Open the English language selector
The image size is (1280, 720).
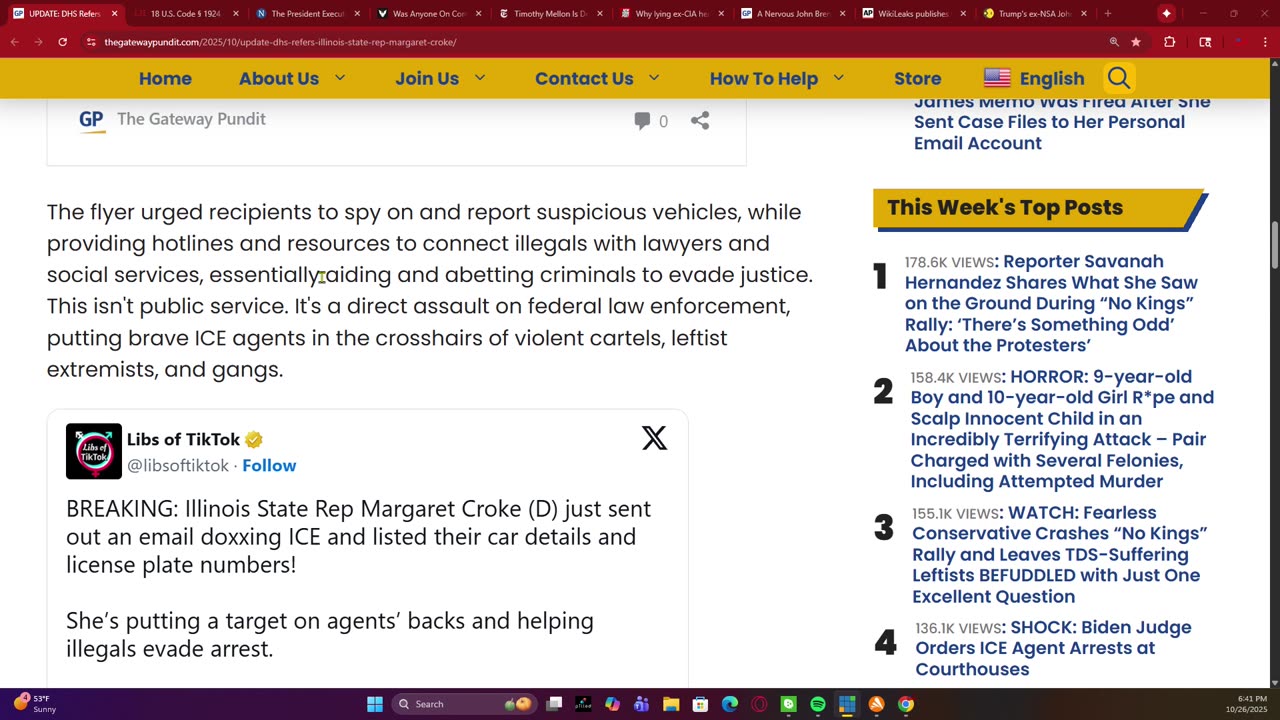(x=1034, y=78)
